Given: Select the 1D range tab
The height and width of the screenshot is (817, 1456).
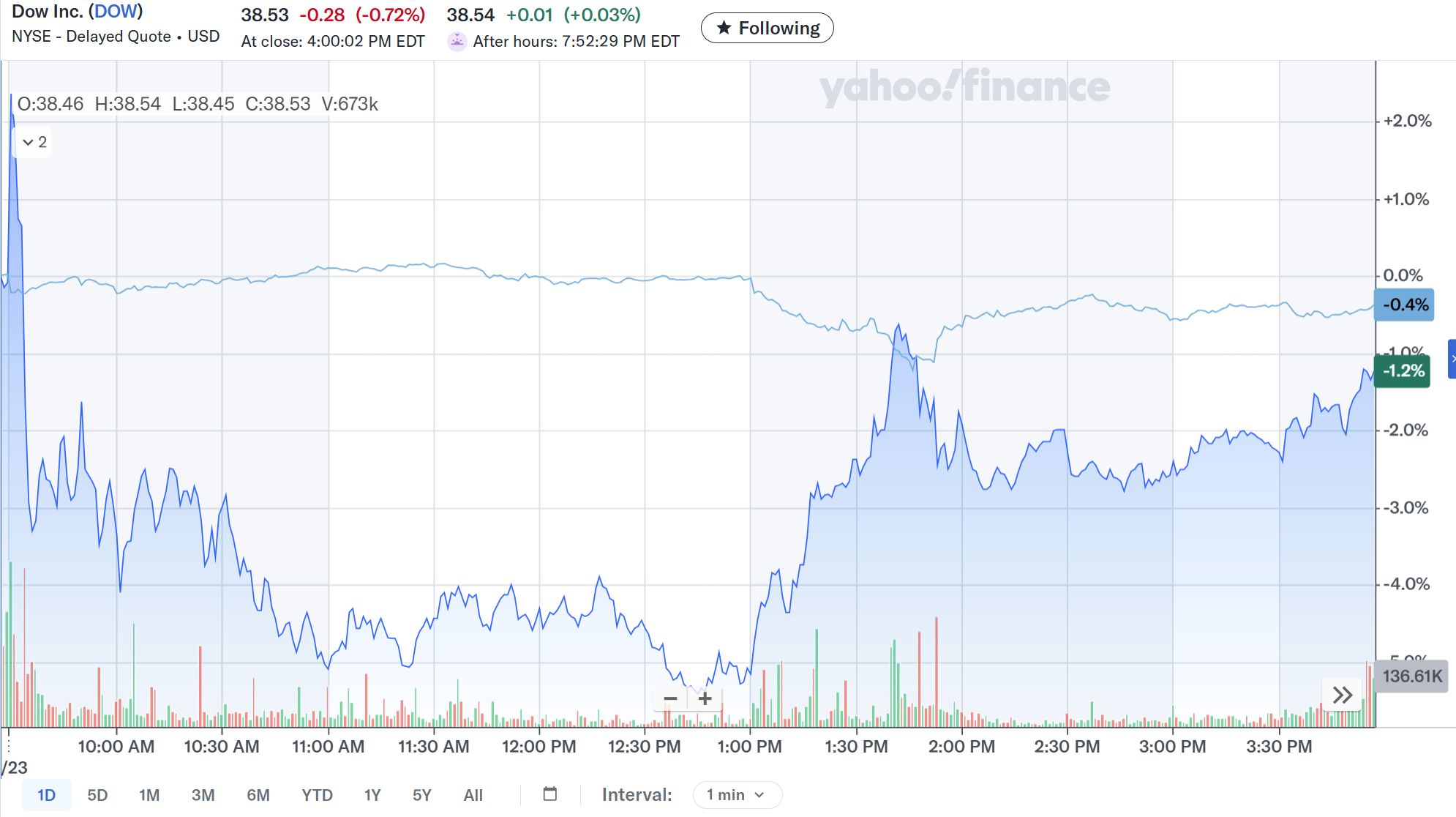Looking at the screenshot, I should [x=46, y=795].
